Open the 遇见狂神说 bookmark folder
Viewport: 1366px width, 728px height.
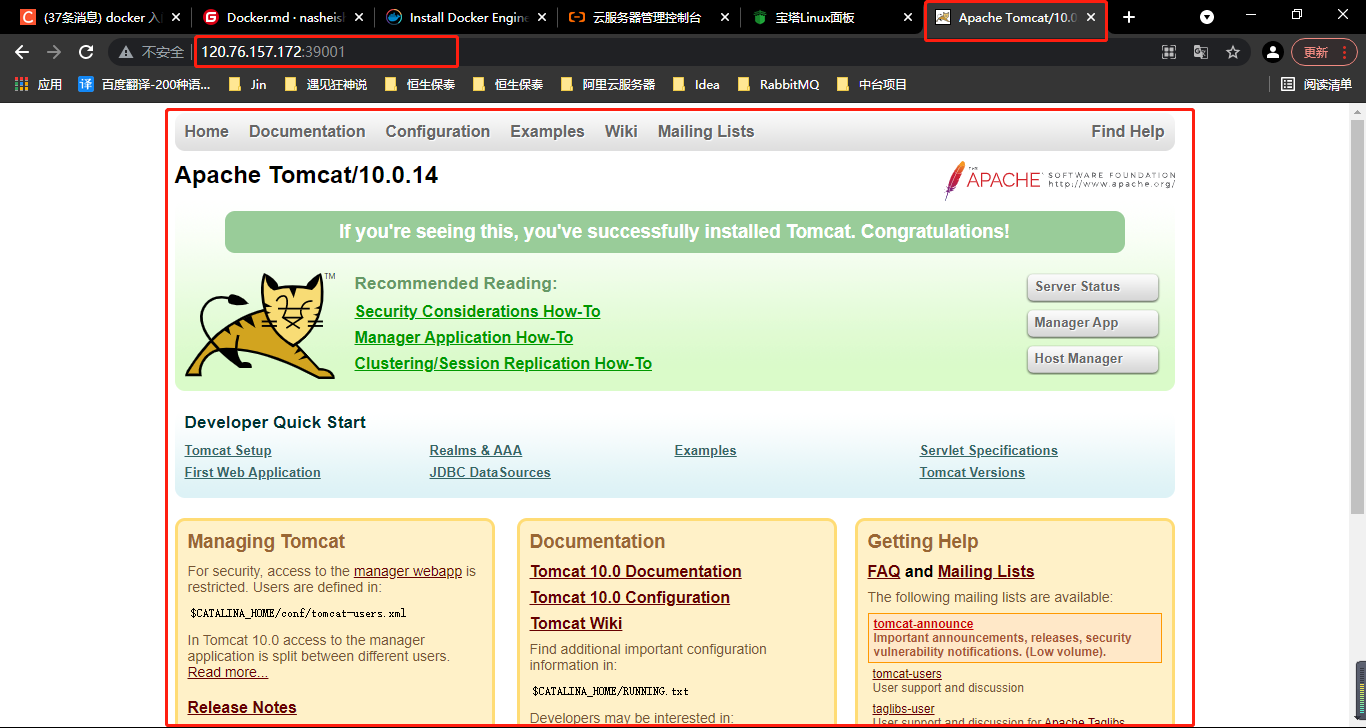pos(326,84)
